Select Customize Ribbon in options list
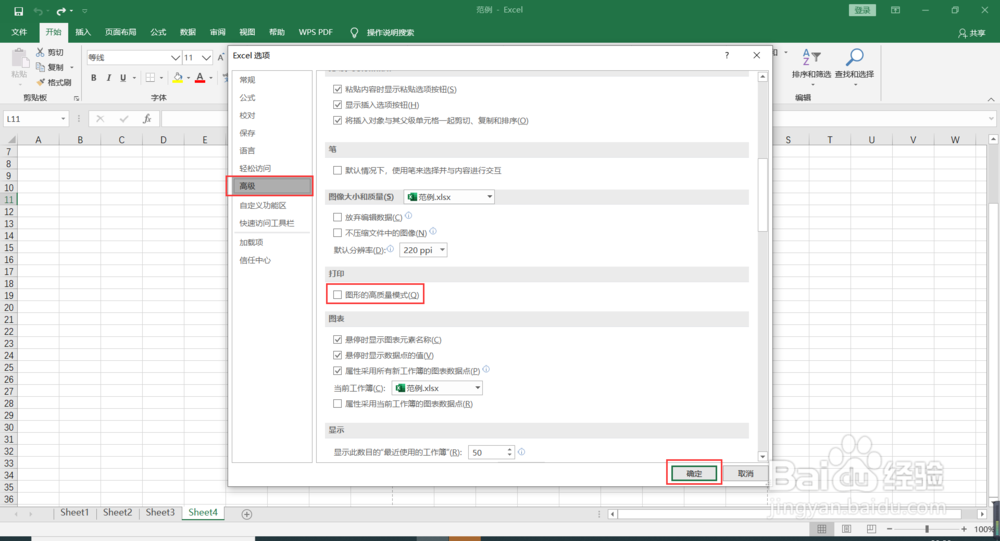The width and height of the screenshot is (1000, 541). pyautogui.click(x=263, y=205)
